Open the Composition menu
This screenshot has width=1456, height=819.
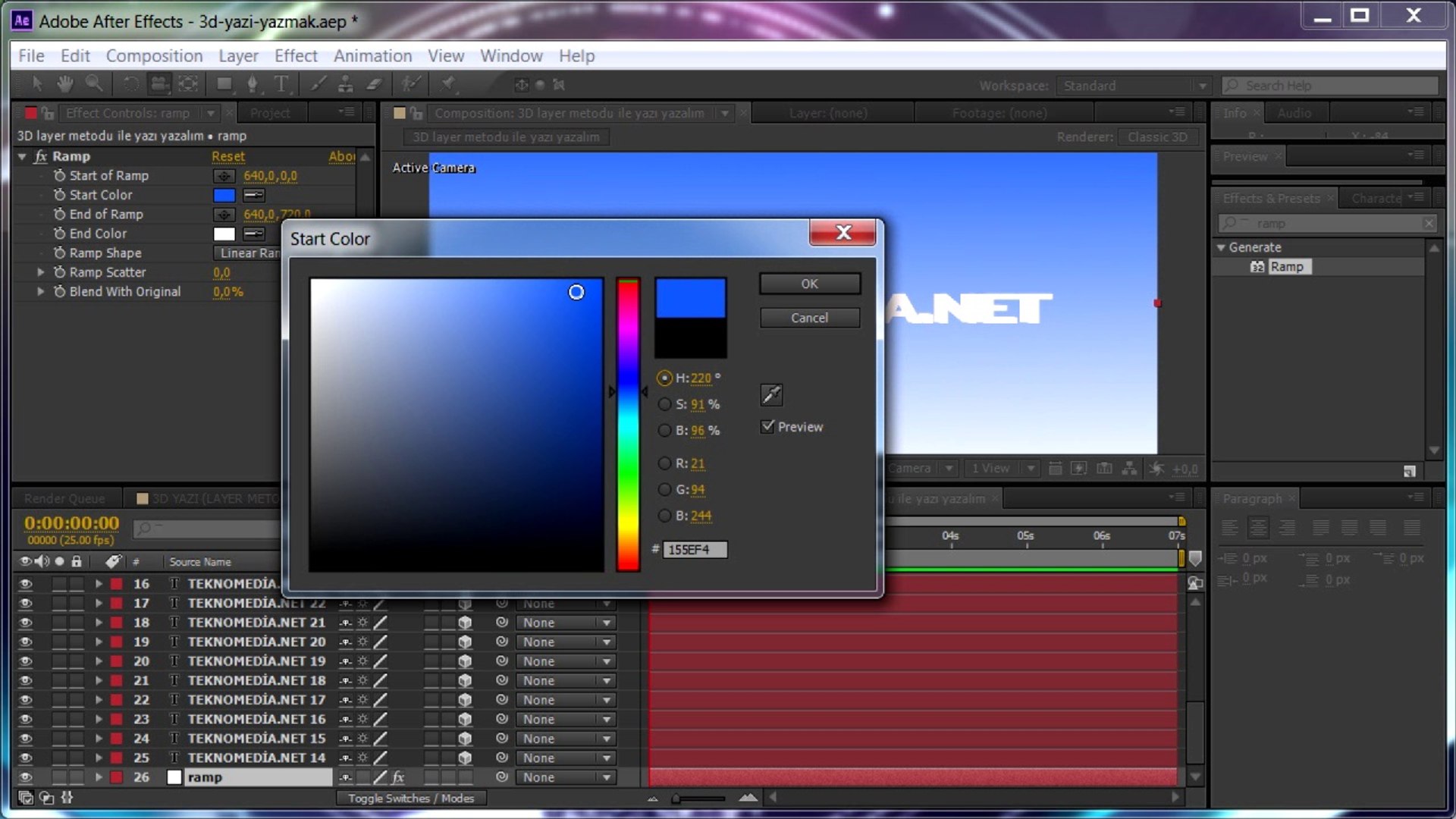pyautogui.click(x=154, y=56)
